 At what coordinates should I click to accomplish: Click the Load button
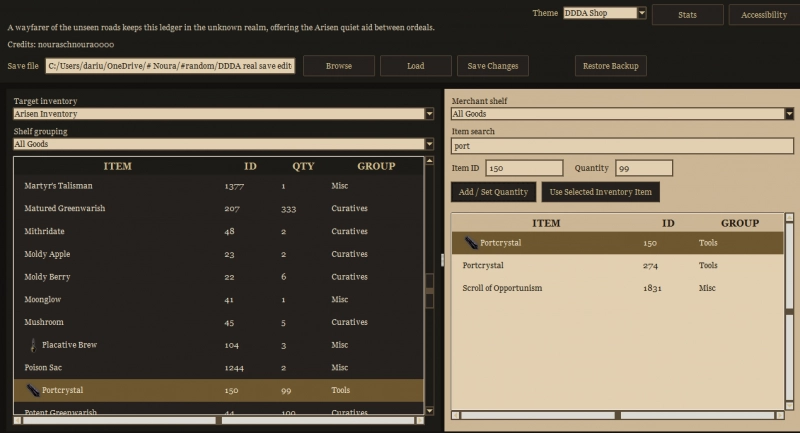click(416, 66)
